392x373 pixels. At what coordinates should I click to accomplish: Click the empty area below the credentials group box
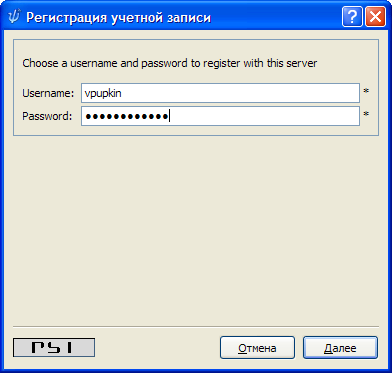point(196,230)
